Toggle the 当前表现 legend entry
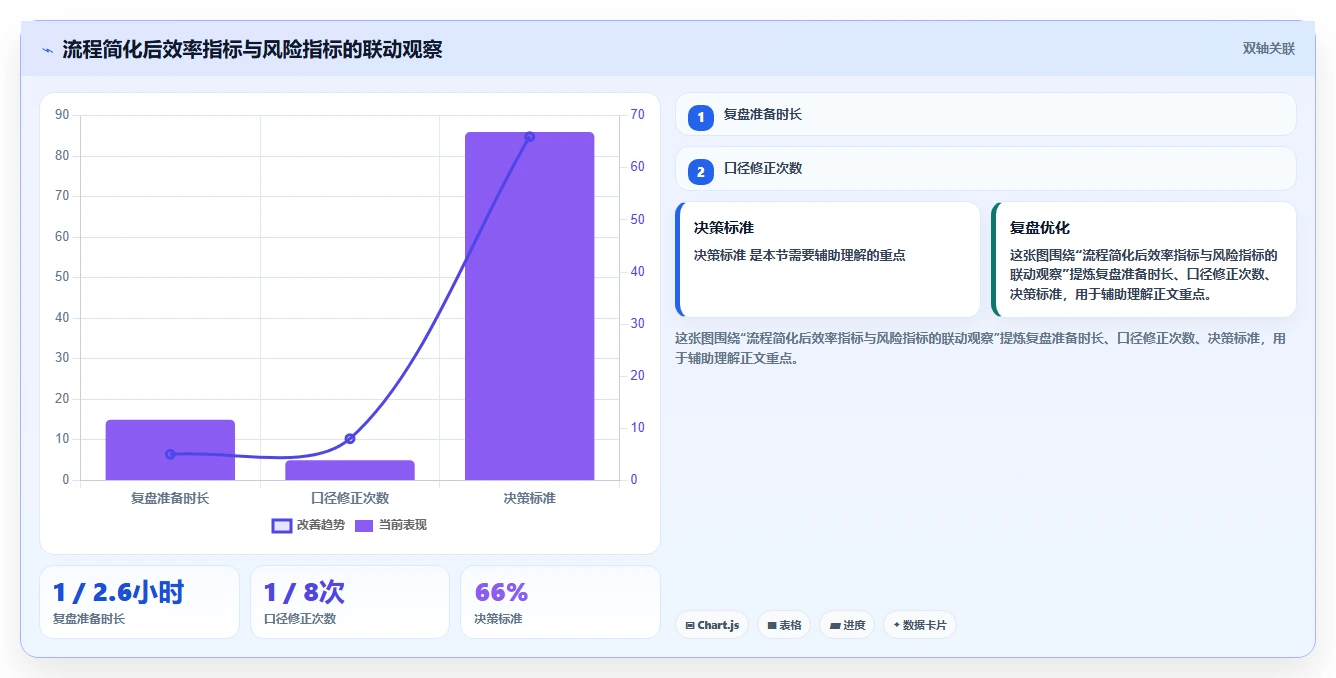 [x=391, y=525]
